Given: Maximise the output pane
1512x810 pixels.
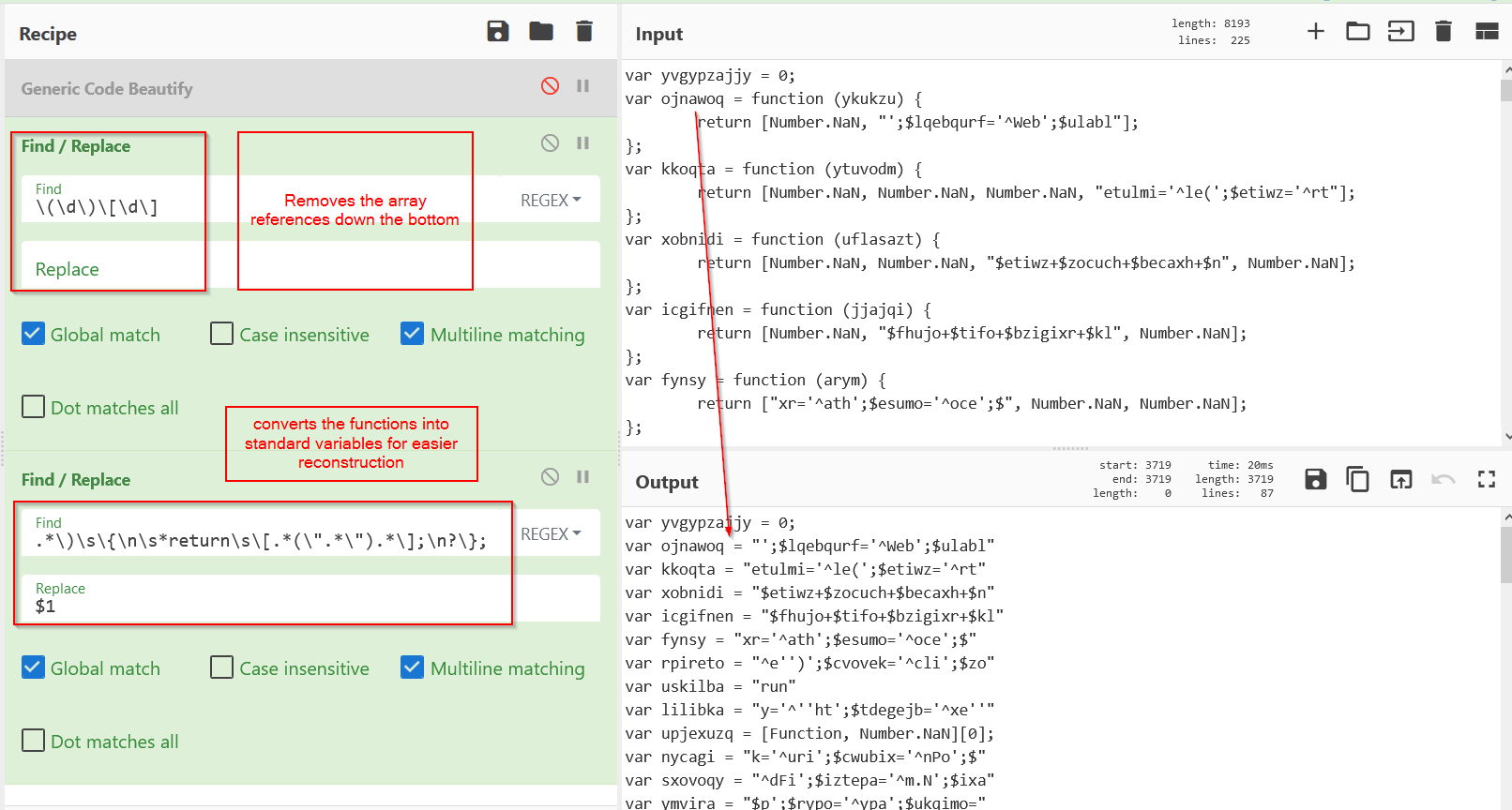Looking at the screenshot, I should pyautogui.click(x=1487, y=480).
